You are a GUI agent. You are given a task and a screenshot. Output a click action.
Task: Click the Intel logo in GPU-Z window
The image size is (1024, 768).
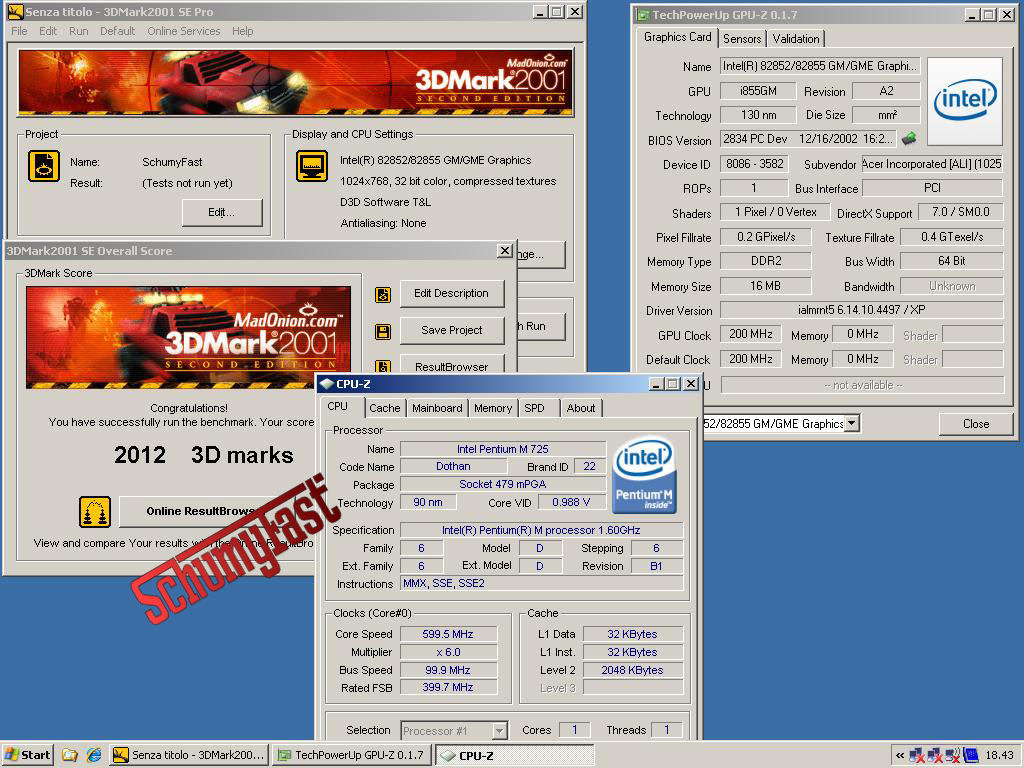(x=965, y=101)
